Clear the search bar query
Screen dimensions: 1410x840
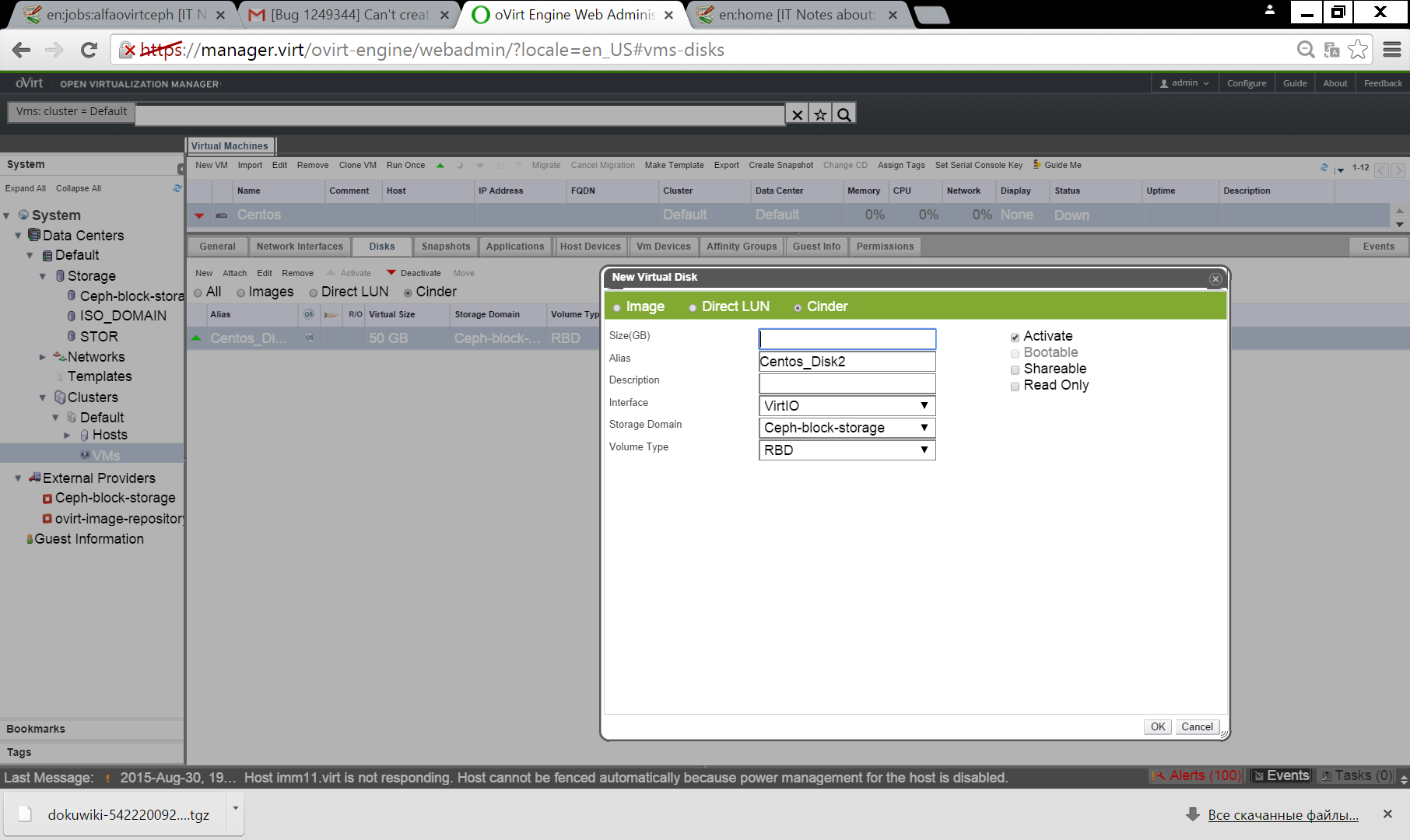(798, 114)
